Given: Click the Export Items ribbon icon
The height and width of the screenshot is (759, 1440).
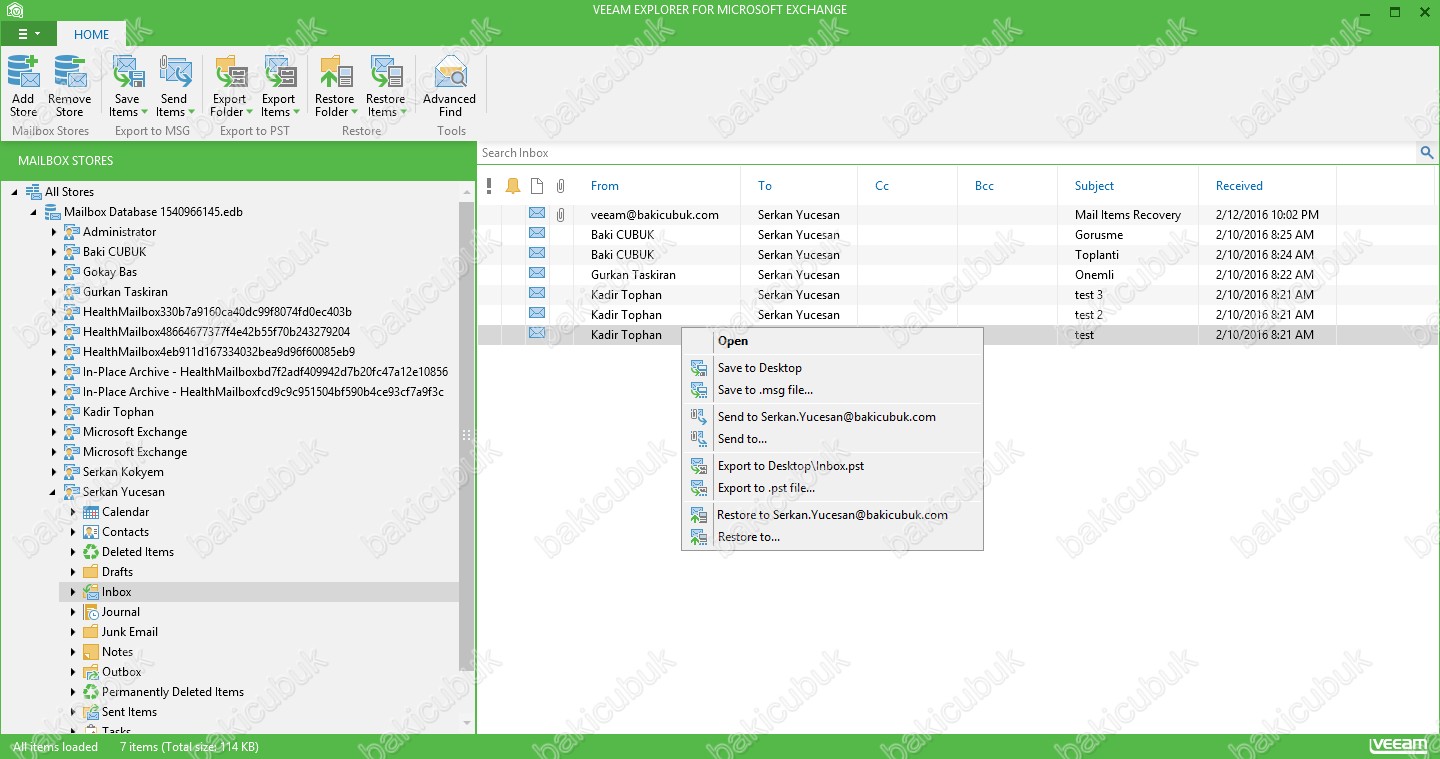Looking at the screenshot, I should (279, 72).
